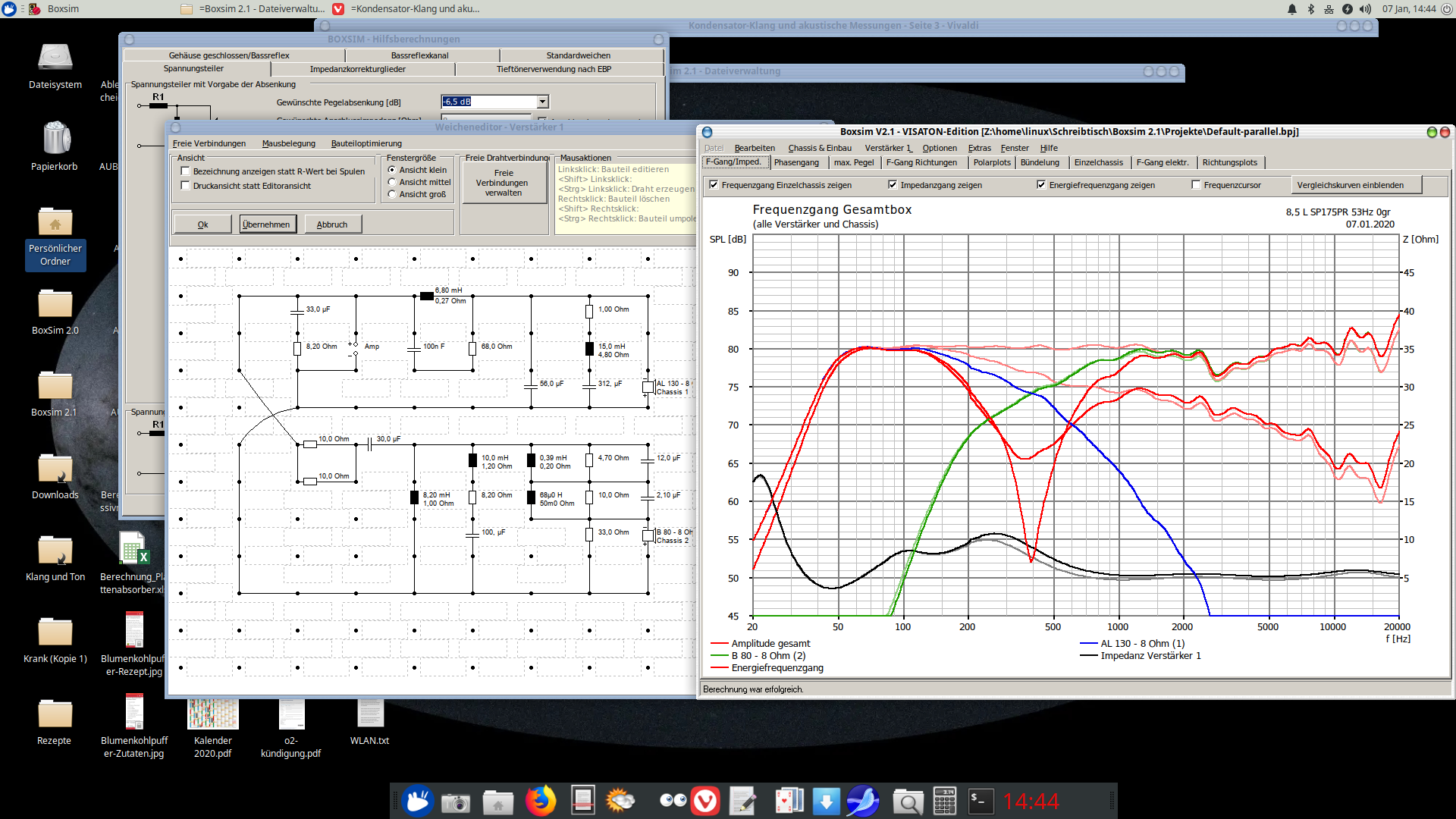Check Druckansicht statt Editoransicht
Screen dimensions: 1456x819
[186, 186]
